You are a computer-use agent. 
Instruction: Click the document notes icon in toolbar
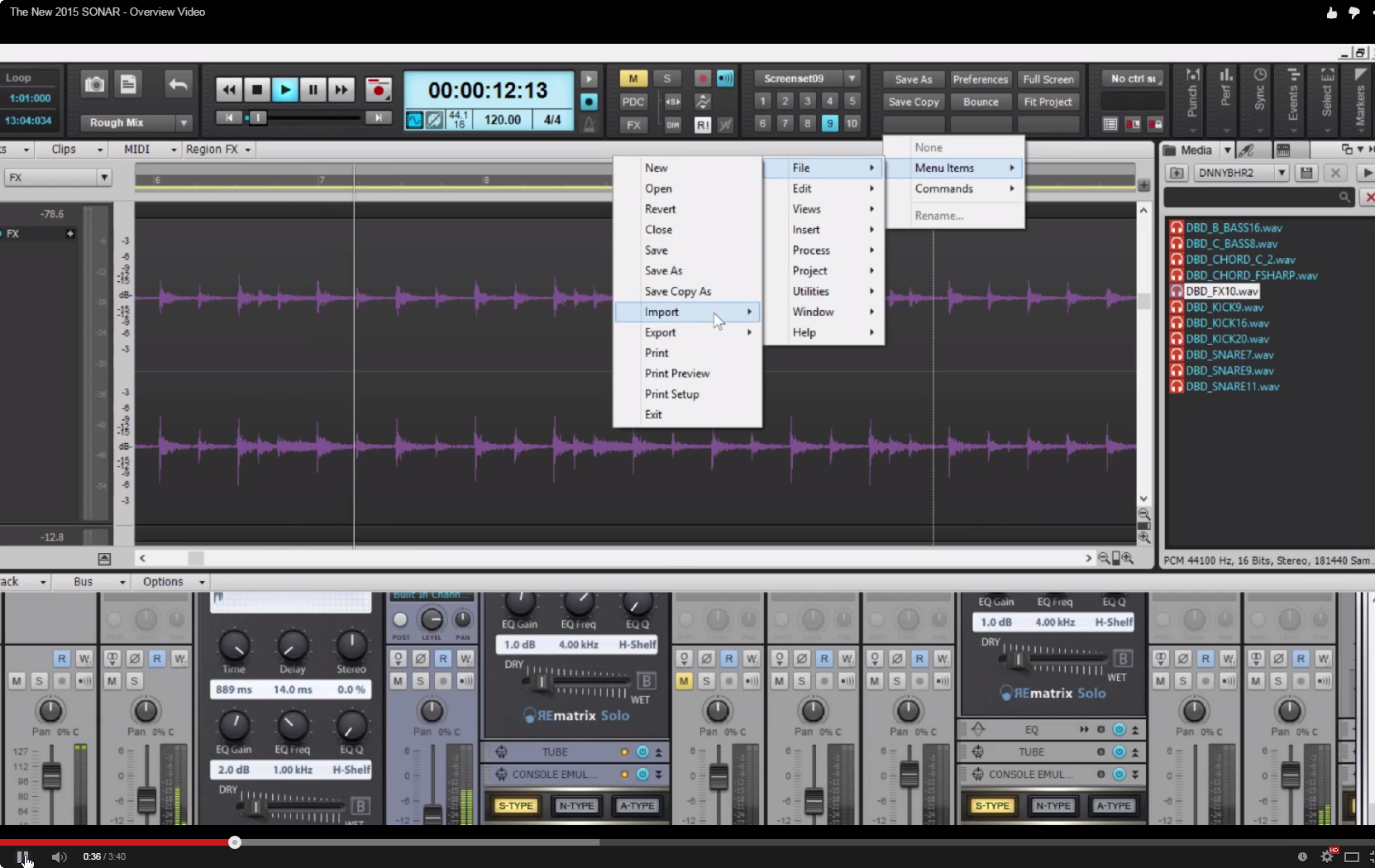coord(128,84)
